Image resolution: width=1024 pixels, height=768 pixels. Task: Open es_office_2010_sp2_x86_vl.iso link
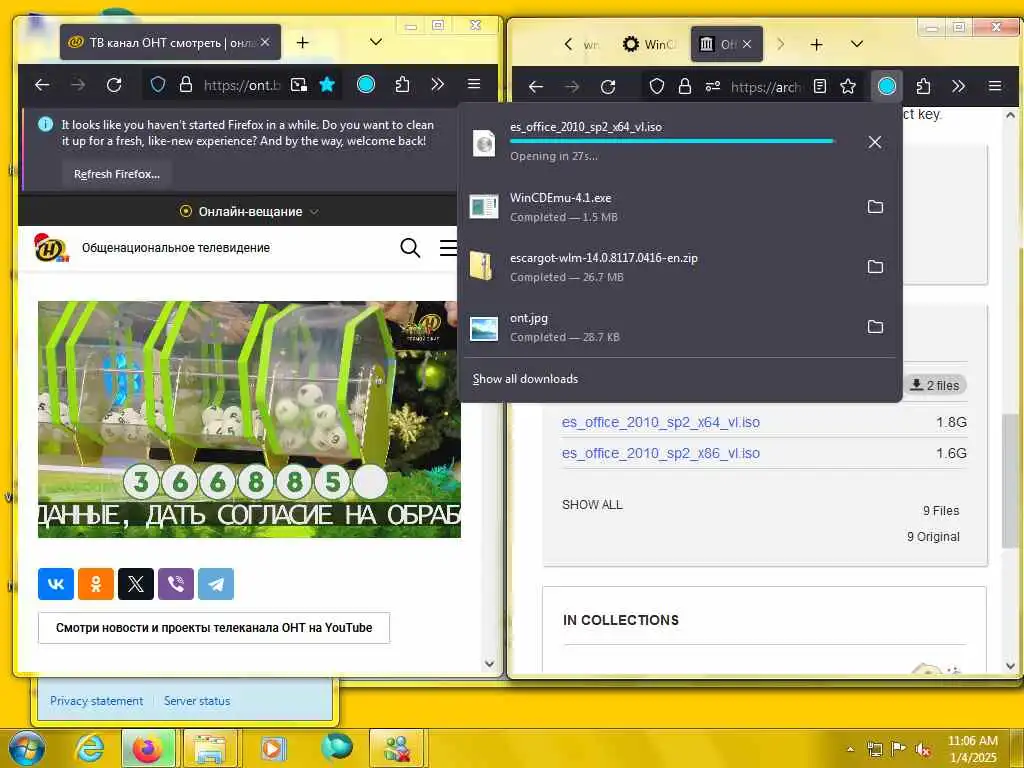[661, 453]
